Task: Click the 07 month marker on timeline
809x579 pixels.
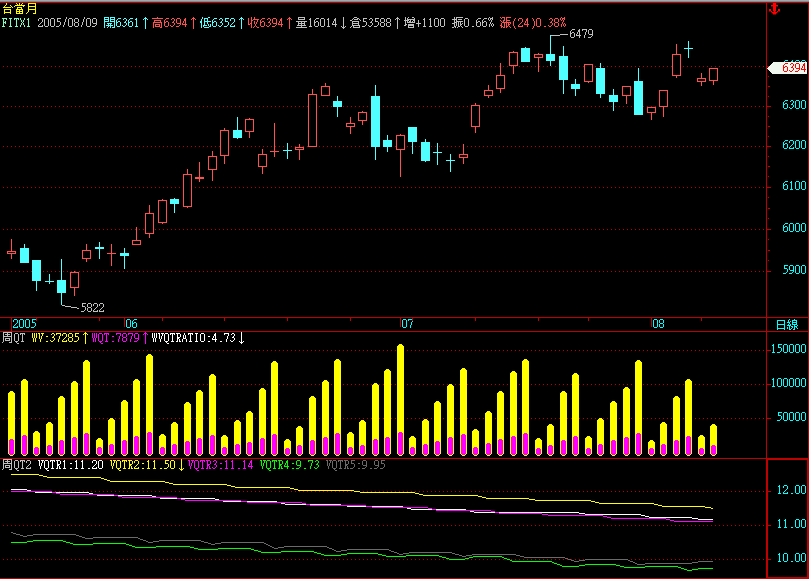Action: click(407, 324)
